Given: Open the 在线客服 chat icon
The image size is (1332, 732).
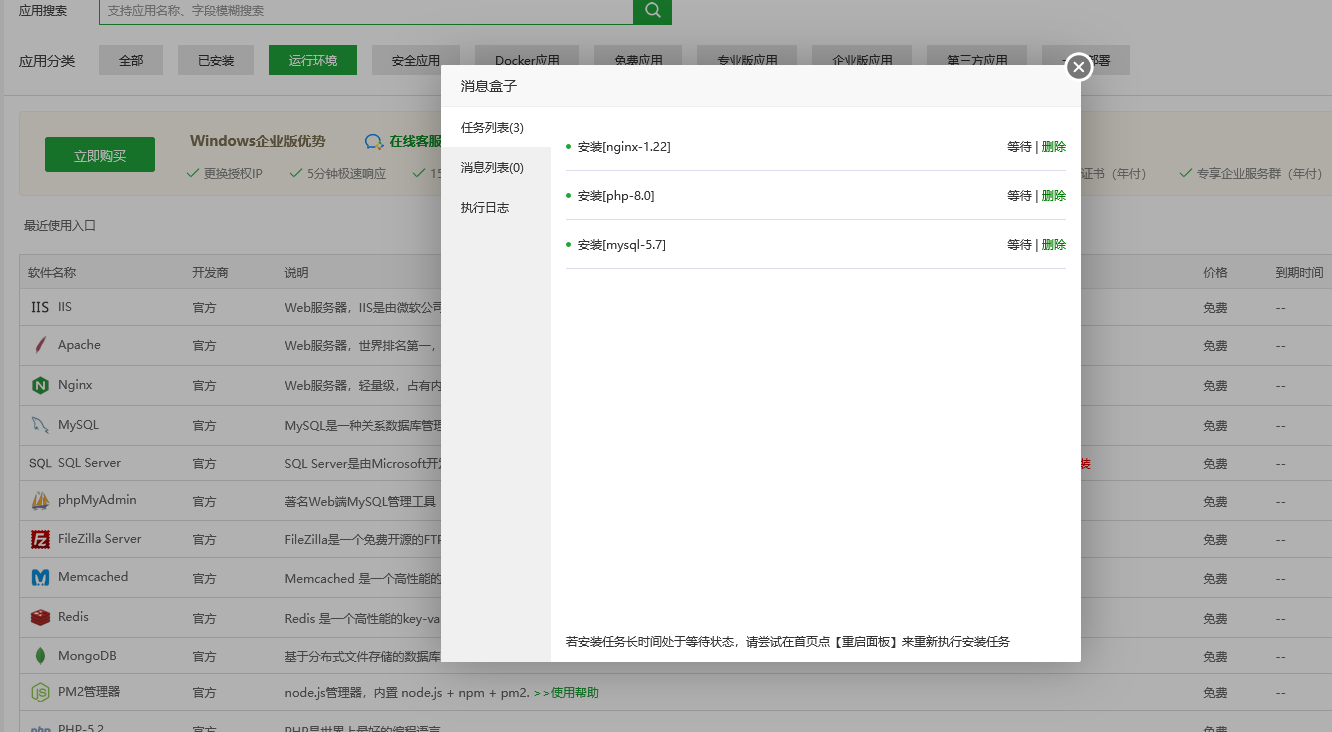Looking at the screenshot, I should tap(374, 141).
